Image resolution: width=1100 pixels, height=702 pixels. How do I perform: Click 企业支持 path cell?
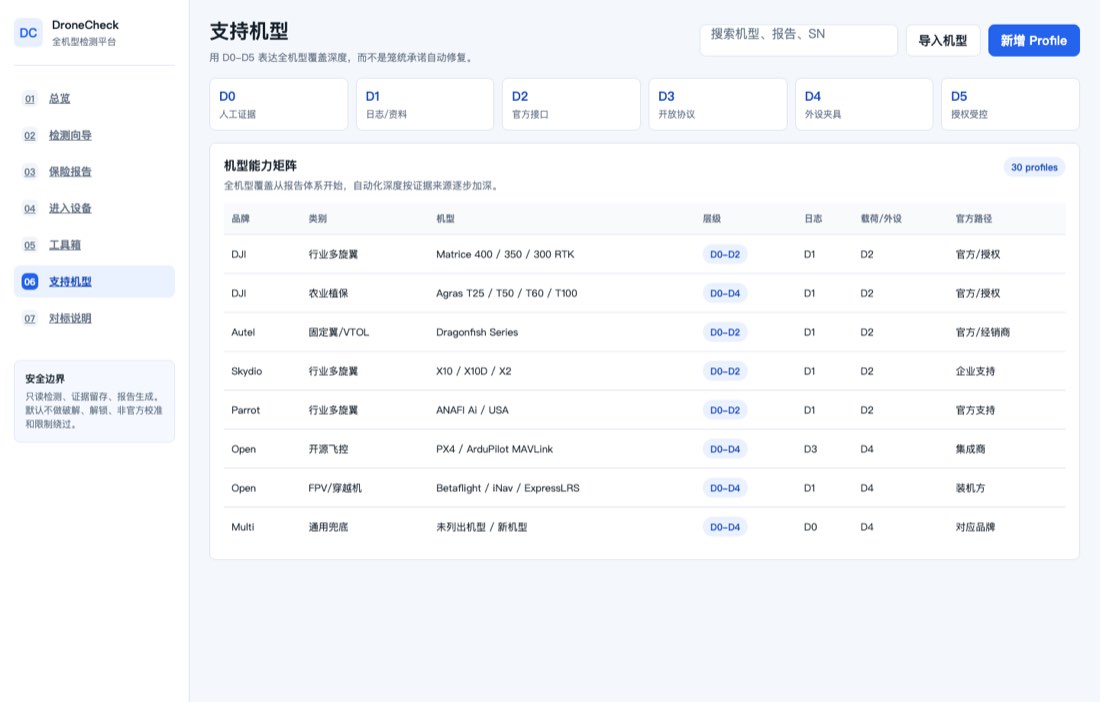975,371
